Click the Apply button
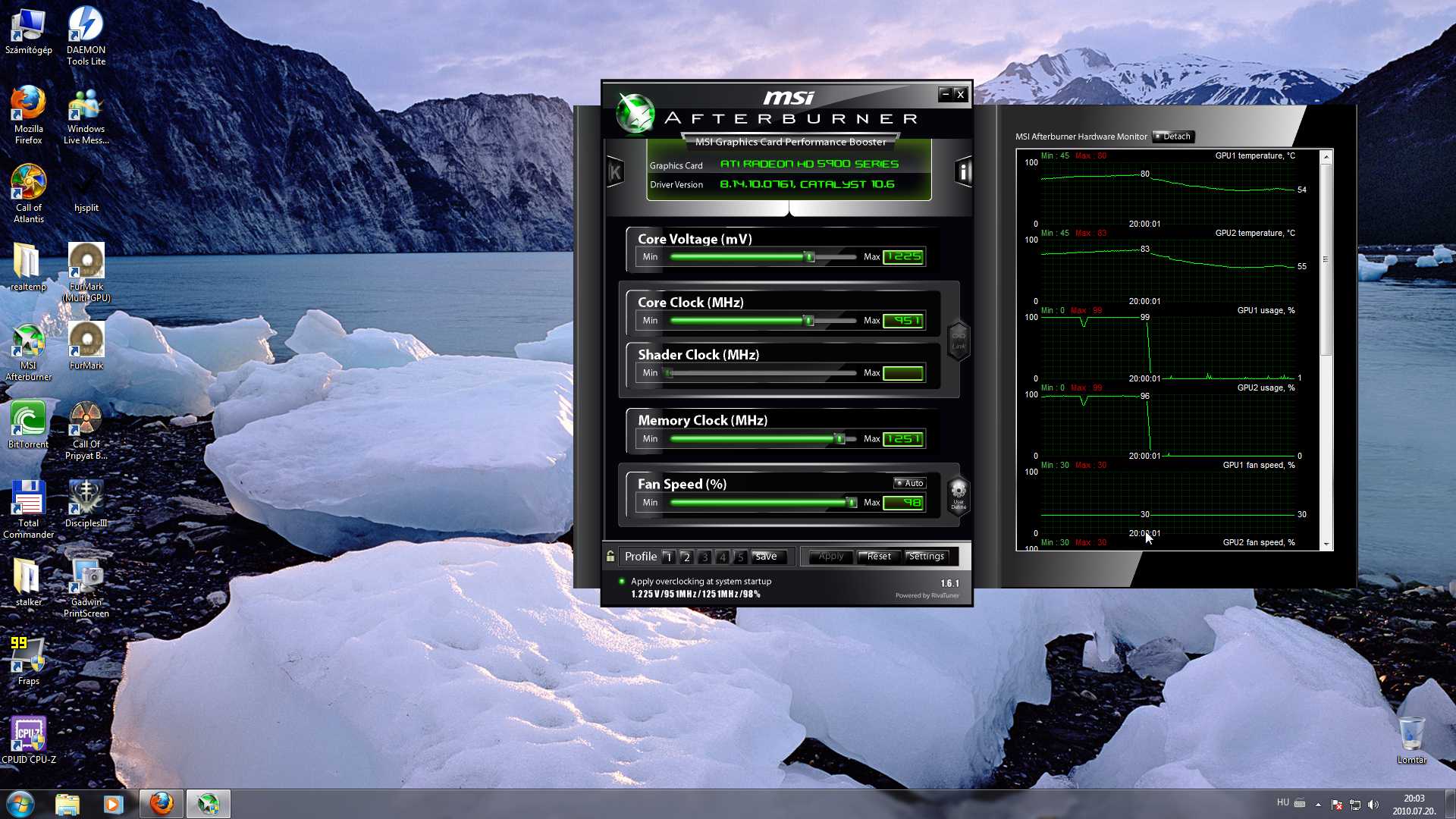The height and width of the screenshot is (819, 1456). tap(831, 557)
